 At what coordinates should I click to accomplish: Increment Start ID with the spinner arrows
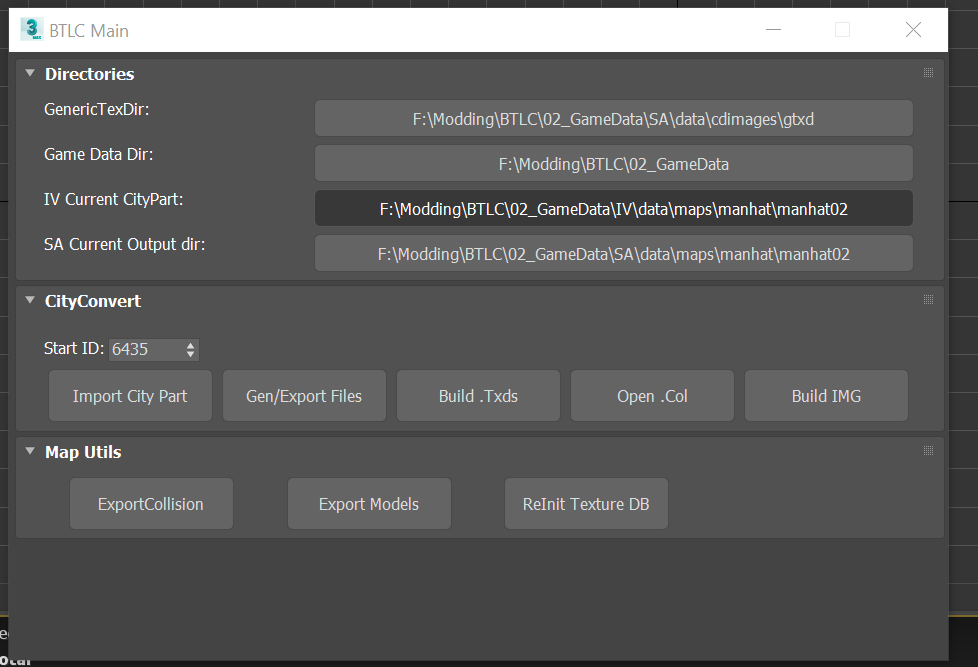coord(190,345)
